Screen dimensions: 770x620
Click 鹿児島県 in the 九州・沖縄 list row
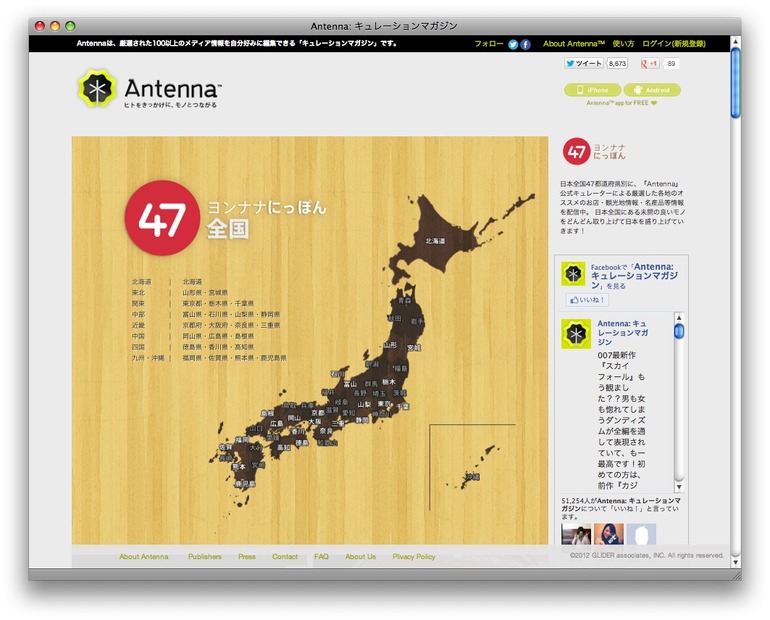274,358
